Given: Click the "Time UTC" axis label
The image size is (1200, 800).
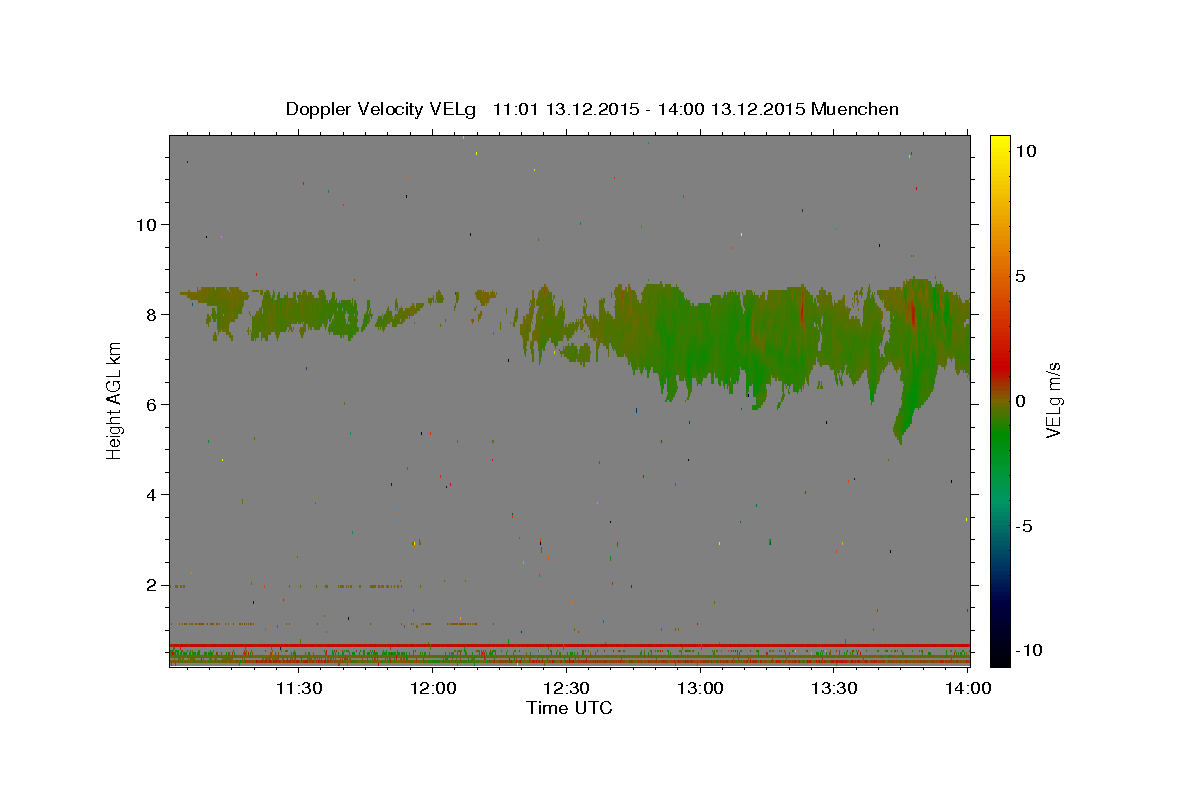Looking at the screenshot, I should click(569, 708).
